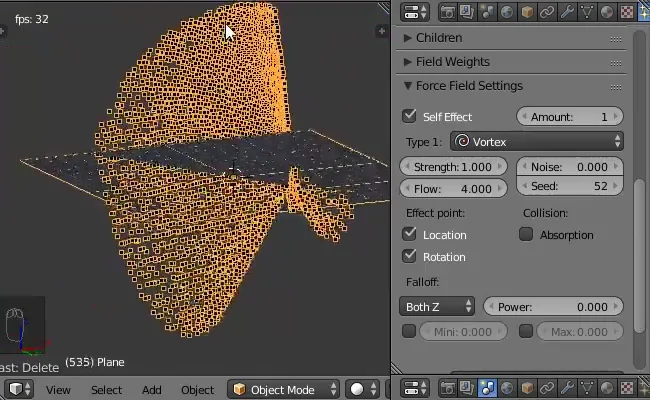
Task: Open World tab in upper properties header
Action: coord(508,12)
